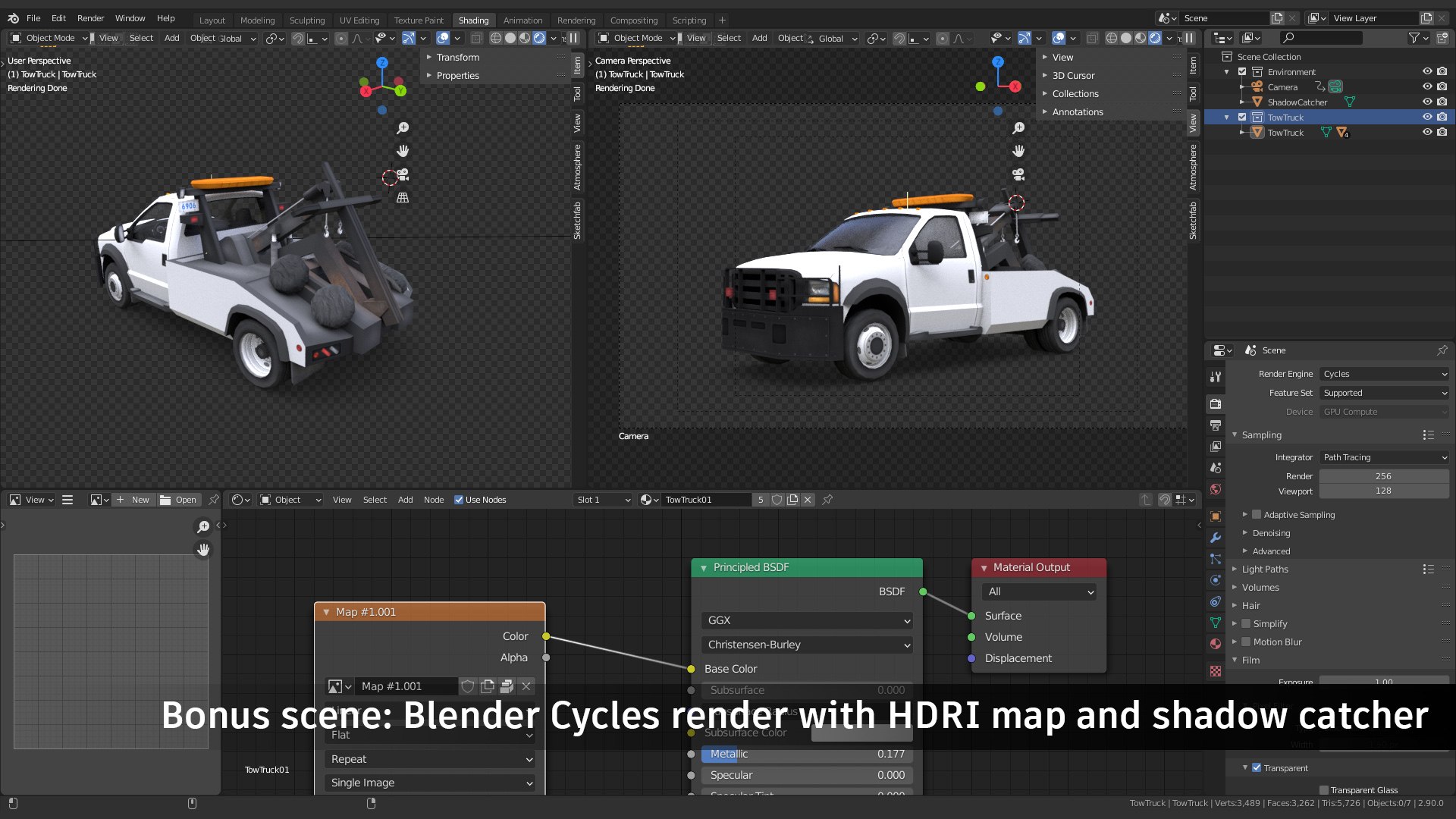Uncheck the Transparent film checkbox
Screen dimensions: 1456x819
1257,768
